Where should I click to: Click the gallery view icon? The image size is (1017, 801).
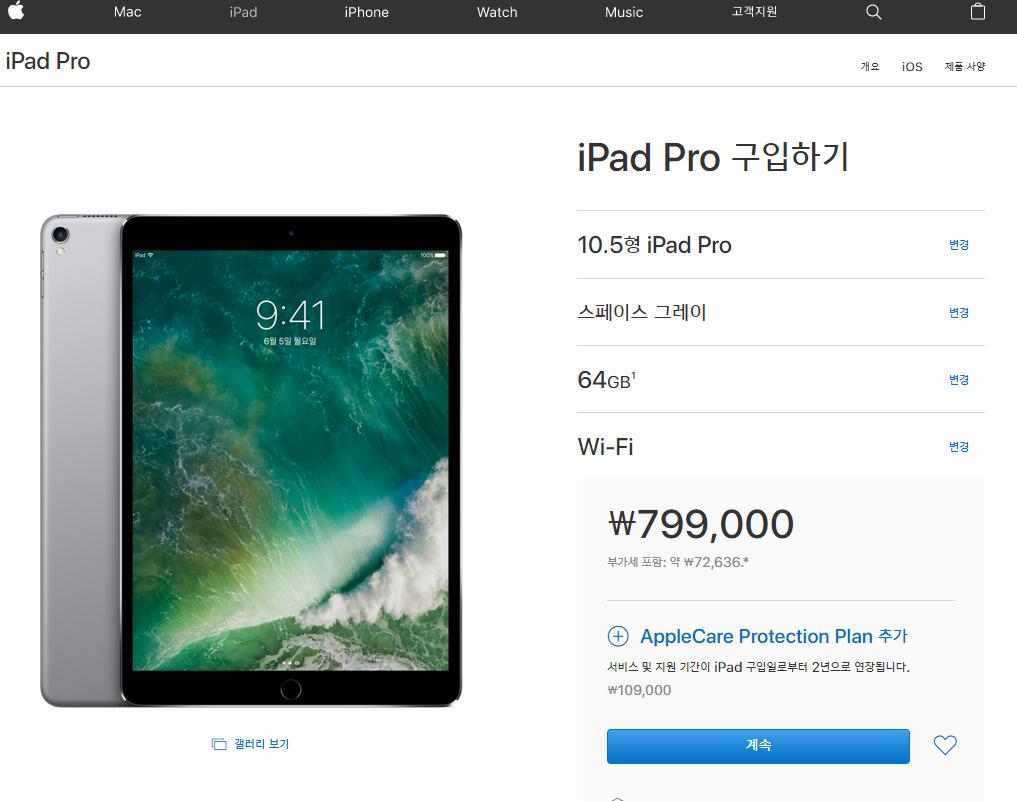pyautogui.click(x=219, y=744)
